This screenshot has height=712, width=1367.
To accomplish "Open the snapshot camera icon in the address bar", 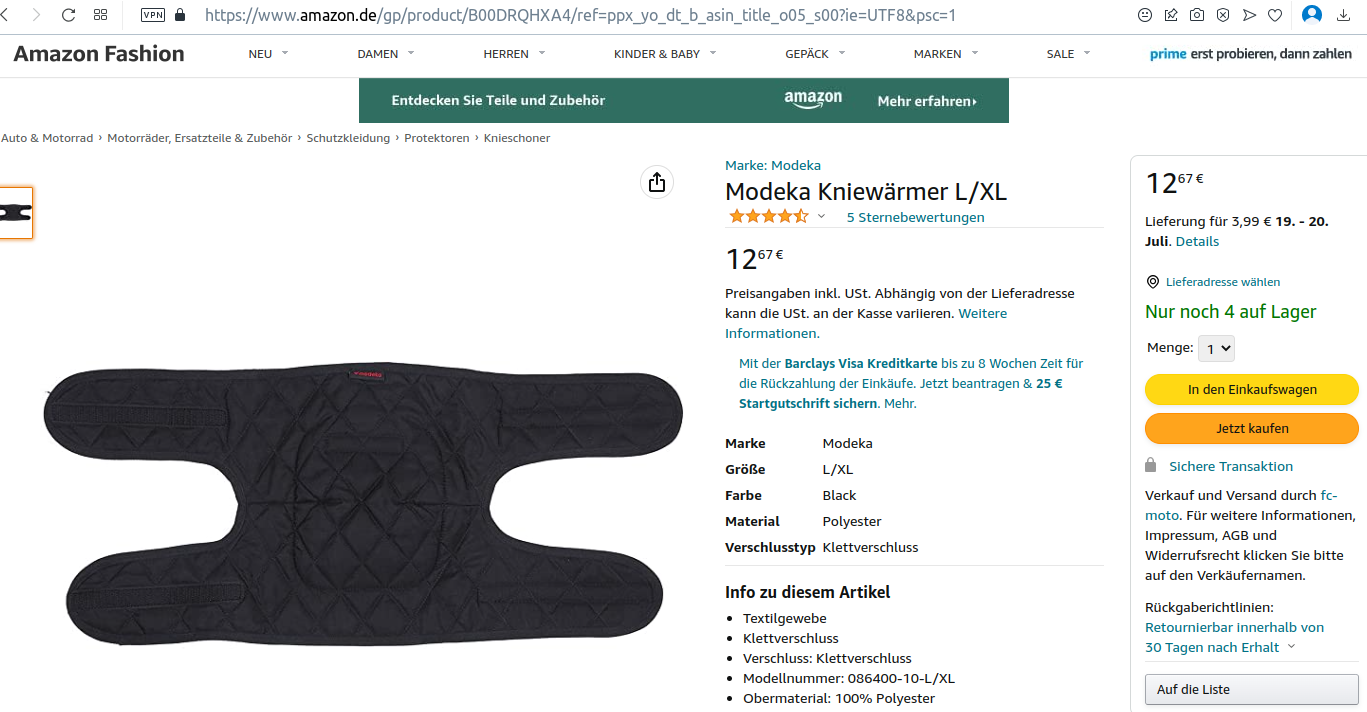I will pos(1197,15).
